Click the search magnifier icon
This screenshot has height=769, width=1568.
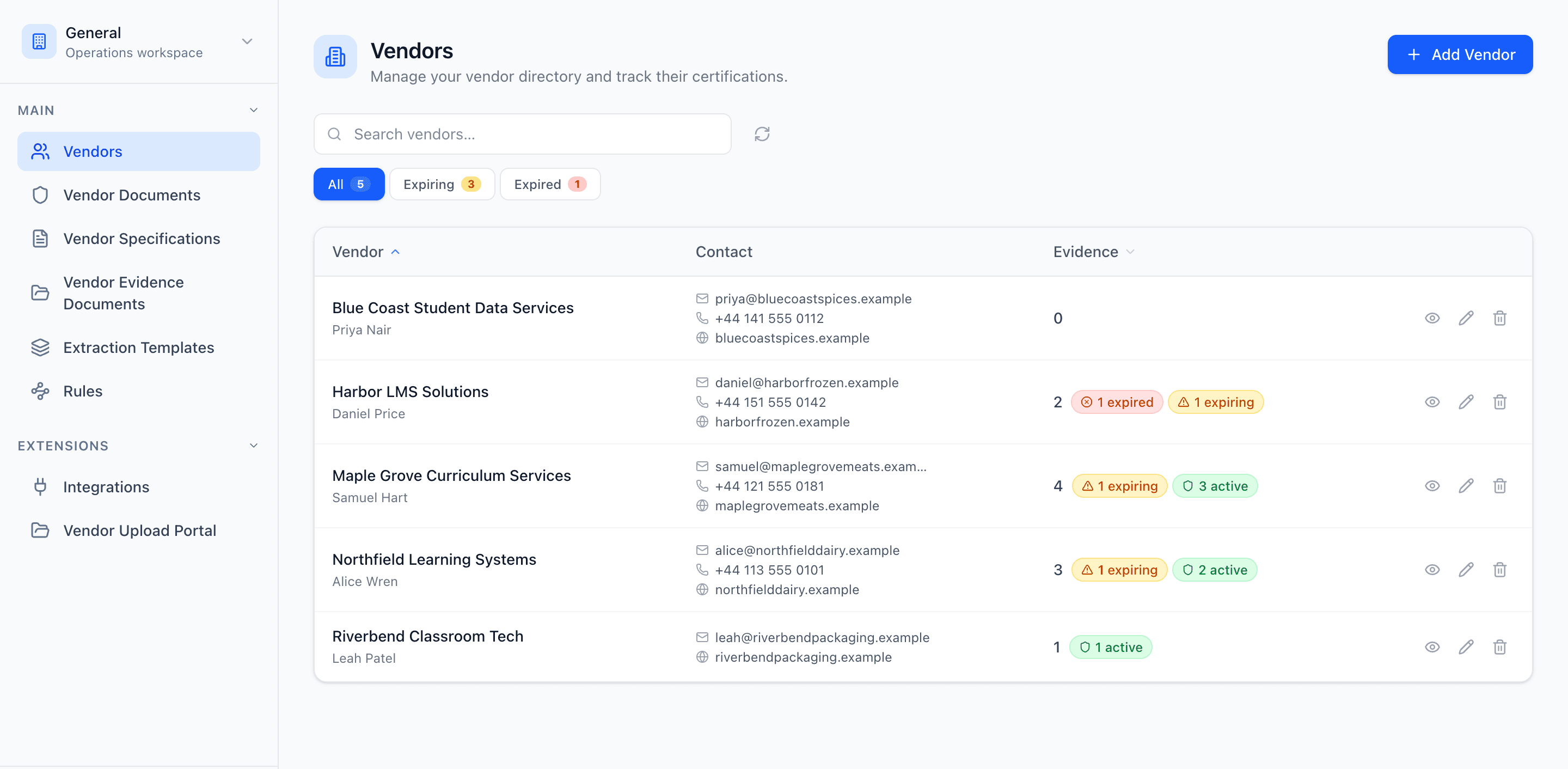tap(334, 134)
